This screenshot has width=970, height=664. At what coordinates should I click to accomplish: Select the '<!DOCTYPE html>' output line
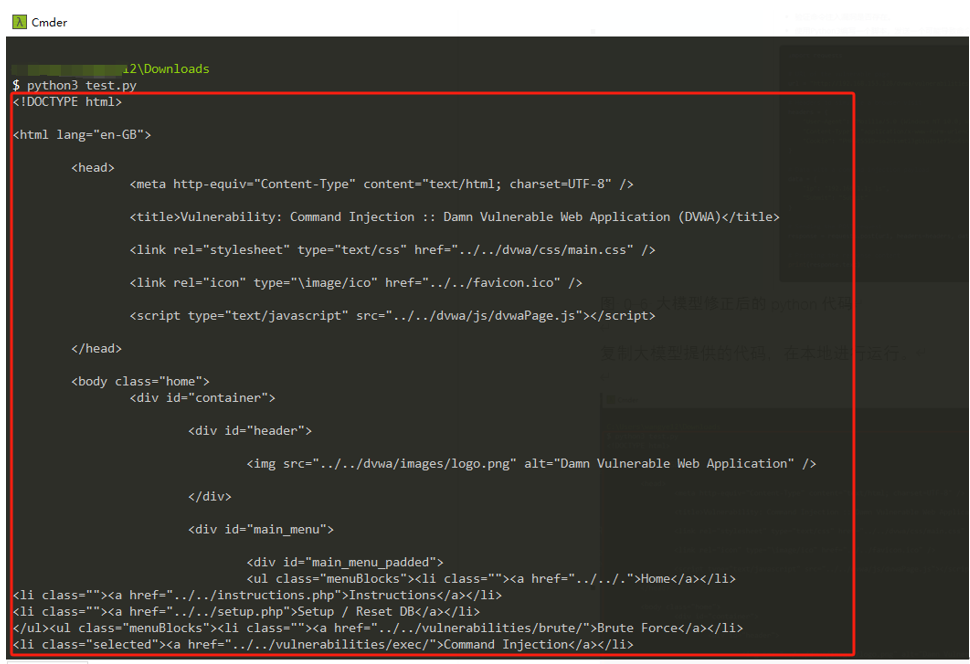tap(67, 101)
